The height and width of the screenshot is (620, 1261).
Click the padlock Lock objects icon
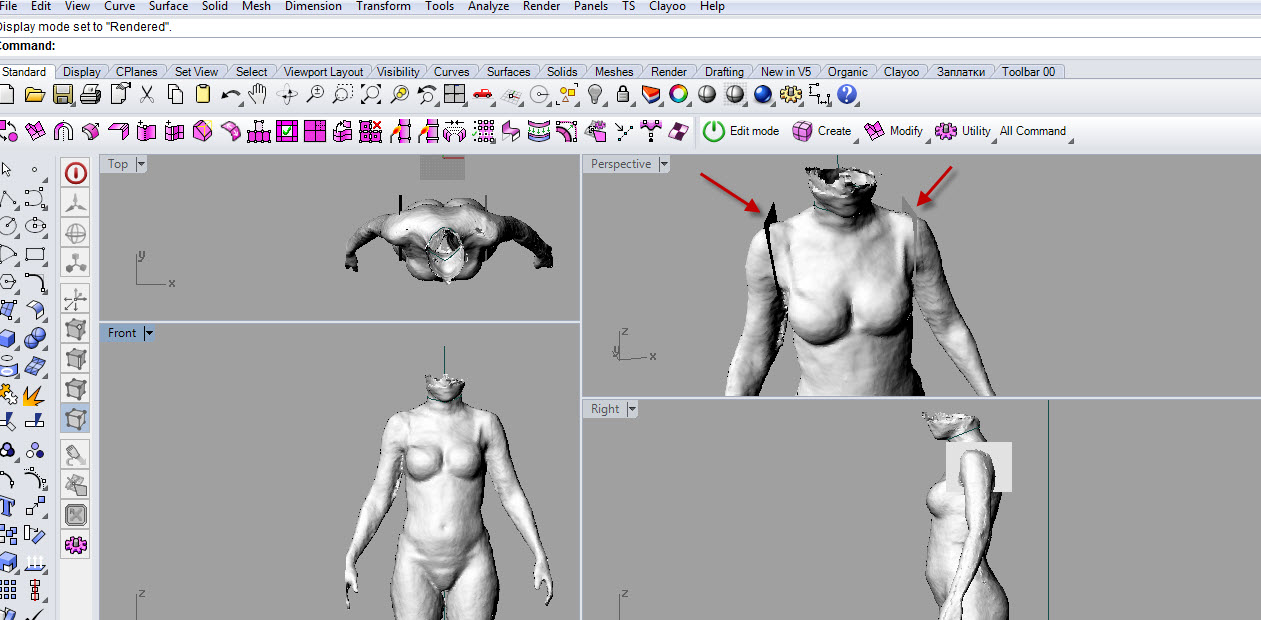coord(623,95)
